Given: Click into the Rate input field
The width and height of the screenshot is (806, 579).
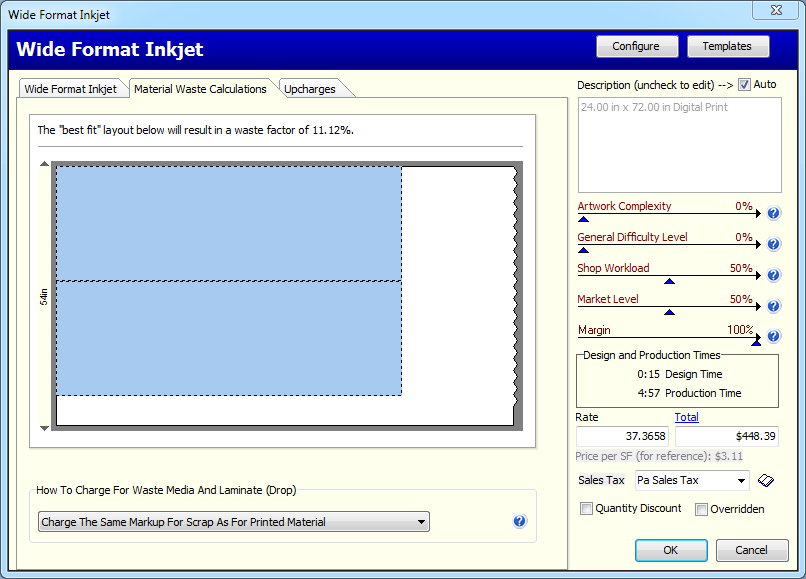Looking at the screenshot, I should [x=622, y=436].
